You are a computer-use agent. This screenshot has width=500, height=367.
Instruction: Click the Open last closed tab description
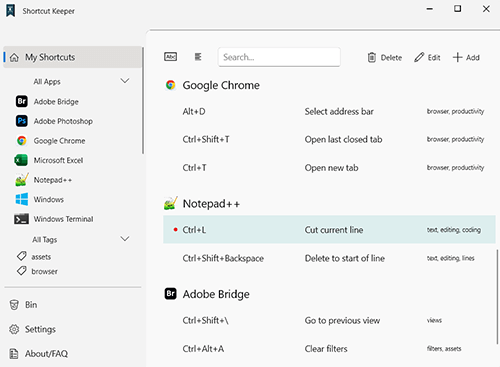click(343, 139)
